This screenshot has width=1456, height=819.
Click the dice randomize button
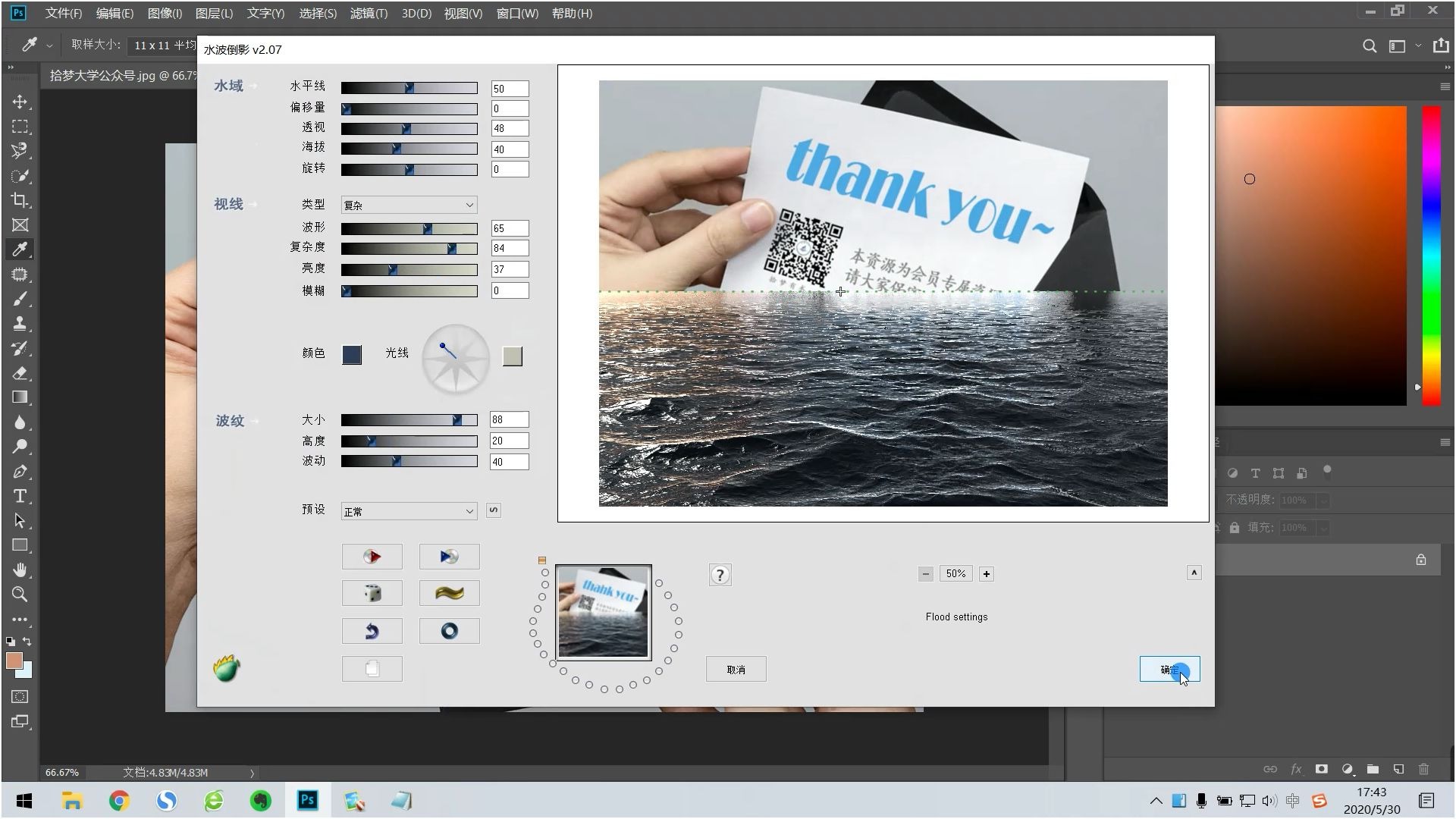(x=372, y=593)
